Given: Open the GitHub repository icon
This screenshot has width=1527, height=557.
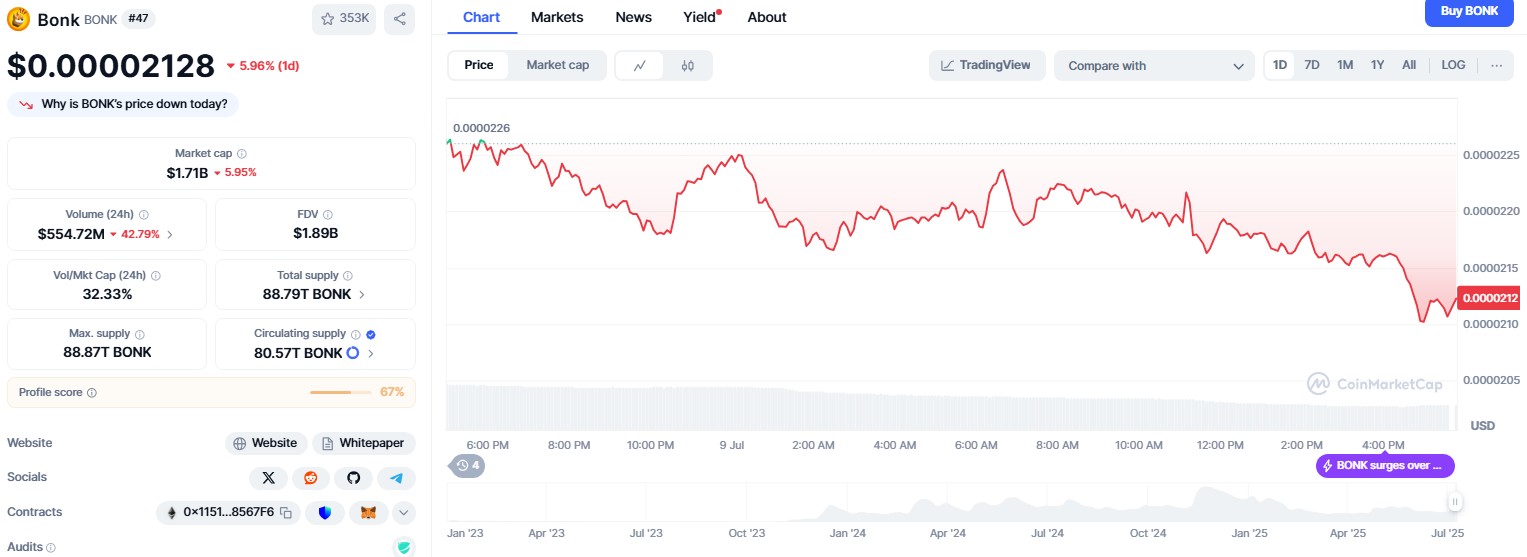Looking at the screenshot, I should tap(353, 478).
